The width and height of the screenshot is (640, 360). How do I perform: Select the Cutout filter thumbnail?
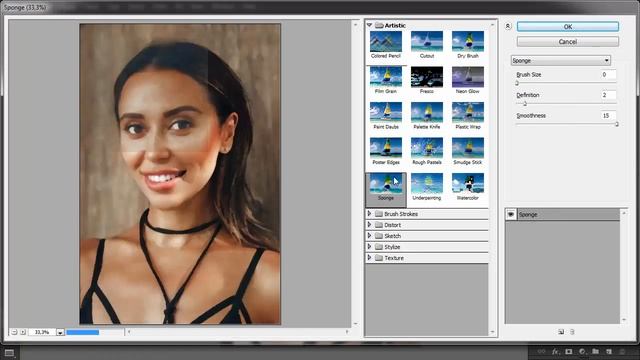(x=427, y=41)
